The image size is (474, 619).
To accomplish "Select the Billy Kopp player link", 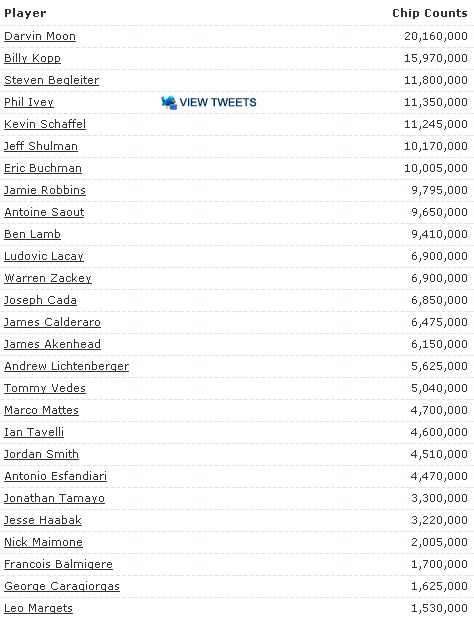I will (x=32, y=58).
